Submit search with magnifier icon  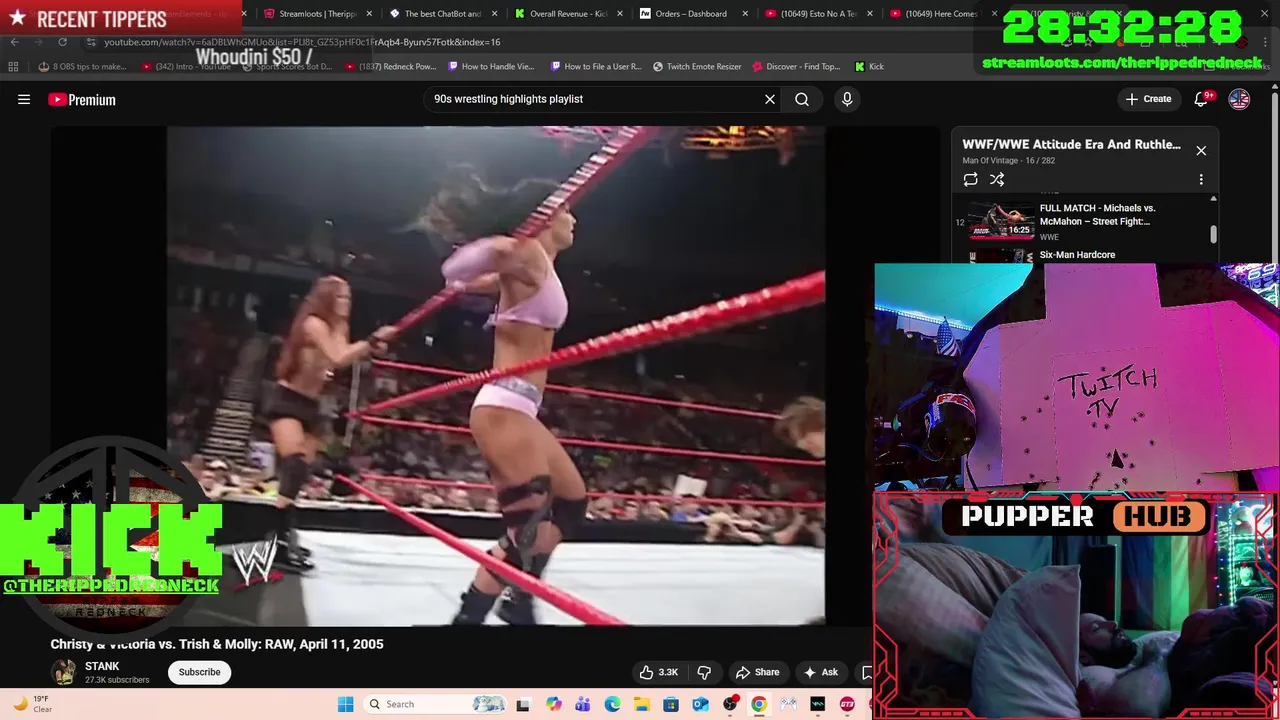point(802,99)
